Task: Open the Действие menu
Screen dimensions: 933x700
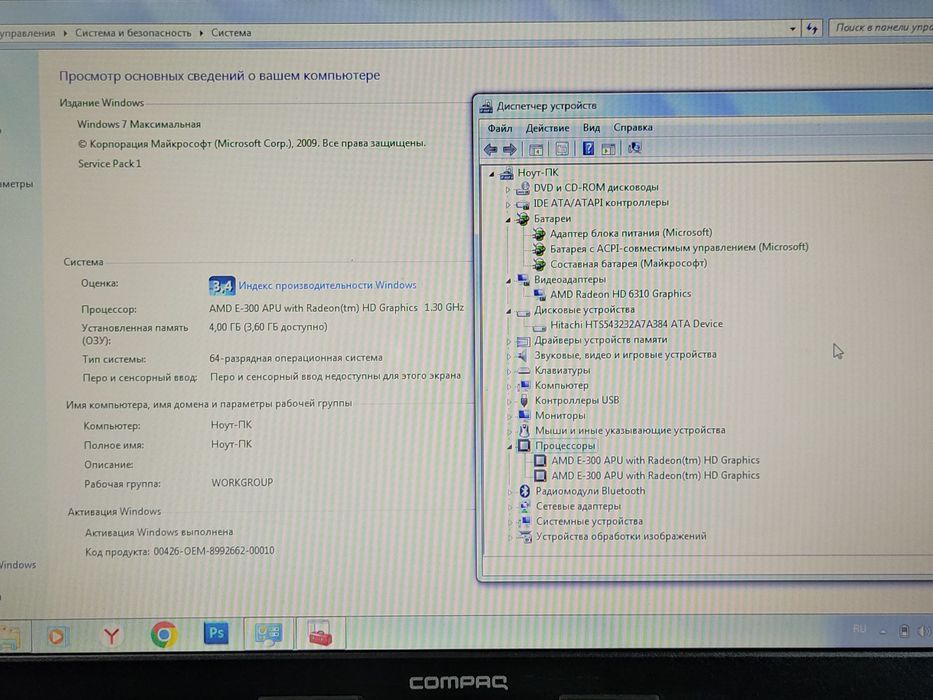Action: coord(547,128)
